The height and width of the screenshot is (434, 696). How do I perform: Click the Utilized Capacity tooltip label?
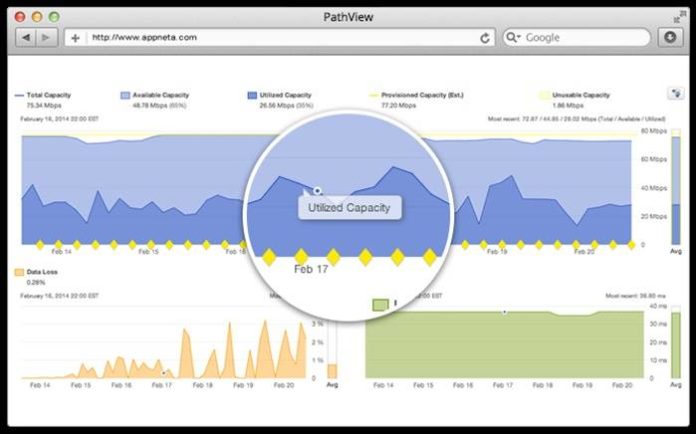click(349, 208)
